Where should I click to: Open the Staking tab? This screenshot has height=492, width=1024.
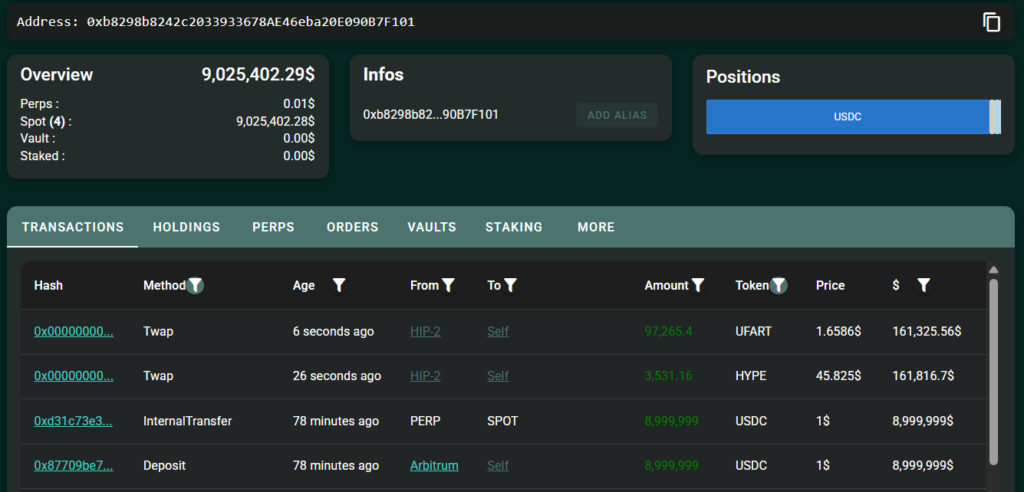(514, 227)
